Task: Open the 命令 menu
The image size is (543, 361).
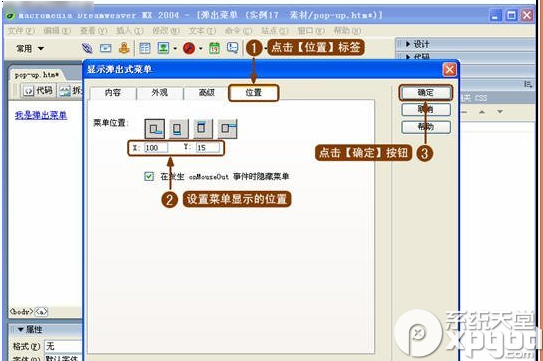Action: click(x=238, y=31)
